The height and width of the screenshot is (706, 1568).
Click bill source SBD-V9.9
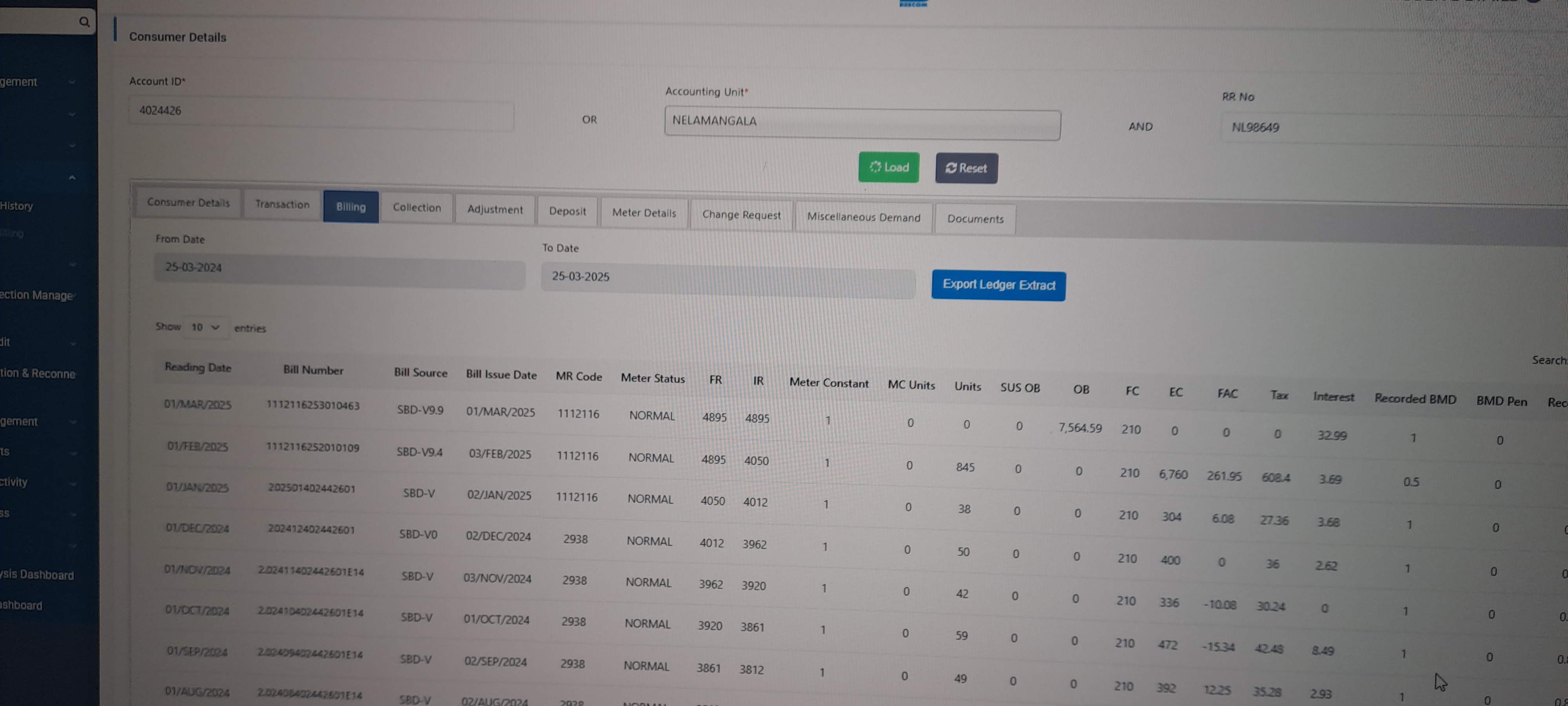click(x=420, y=411)
